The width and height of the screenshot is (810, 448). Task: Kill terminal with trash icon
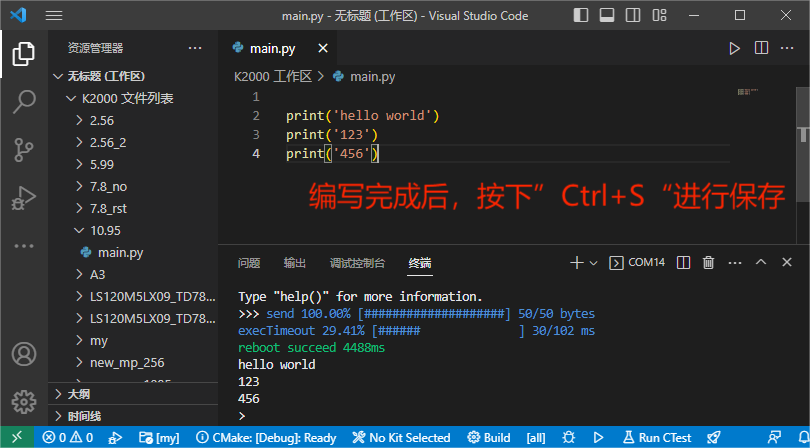(708, 262)
